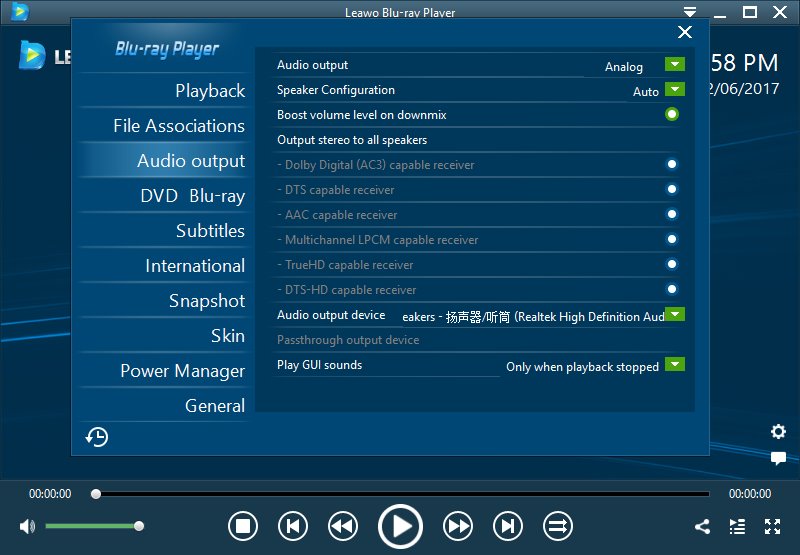Click the Passthrough output device row

(476, 340)
